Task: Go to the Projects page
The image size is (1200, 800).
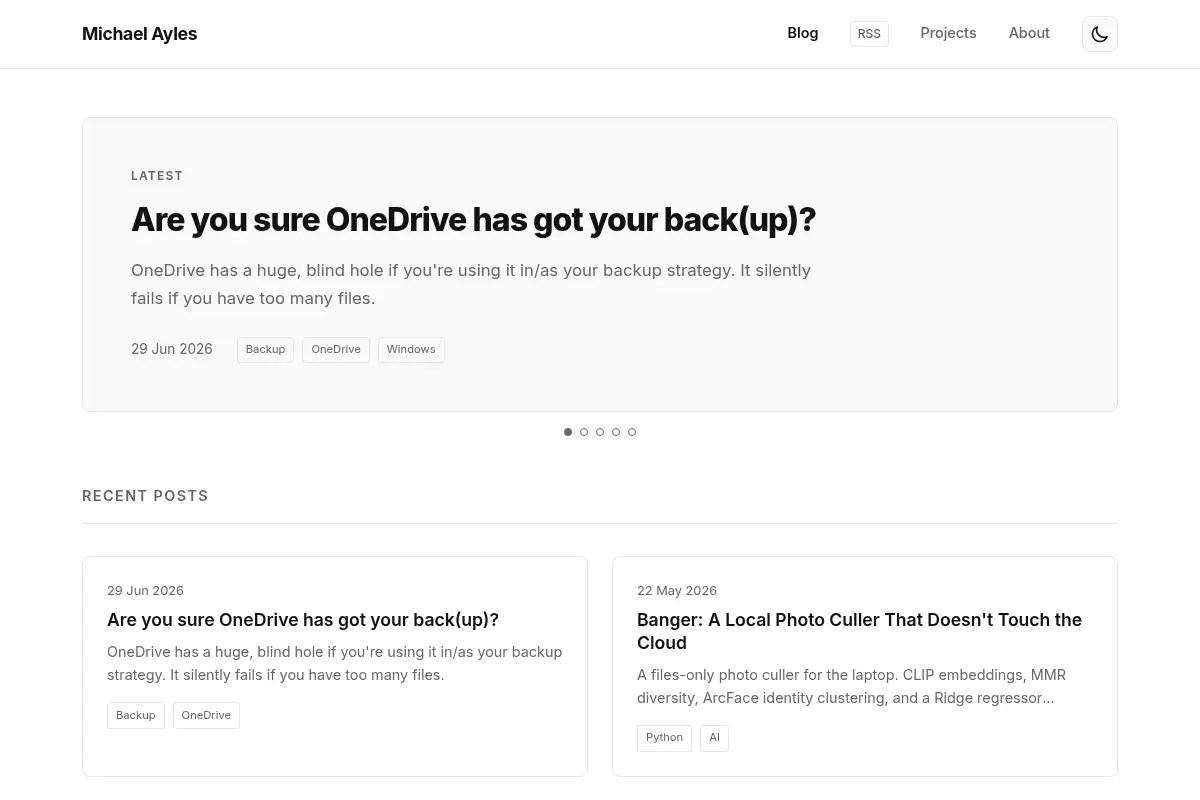Action: (x=948, y=33)
